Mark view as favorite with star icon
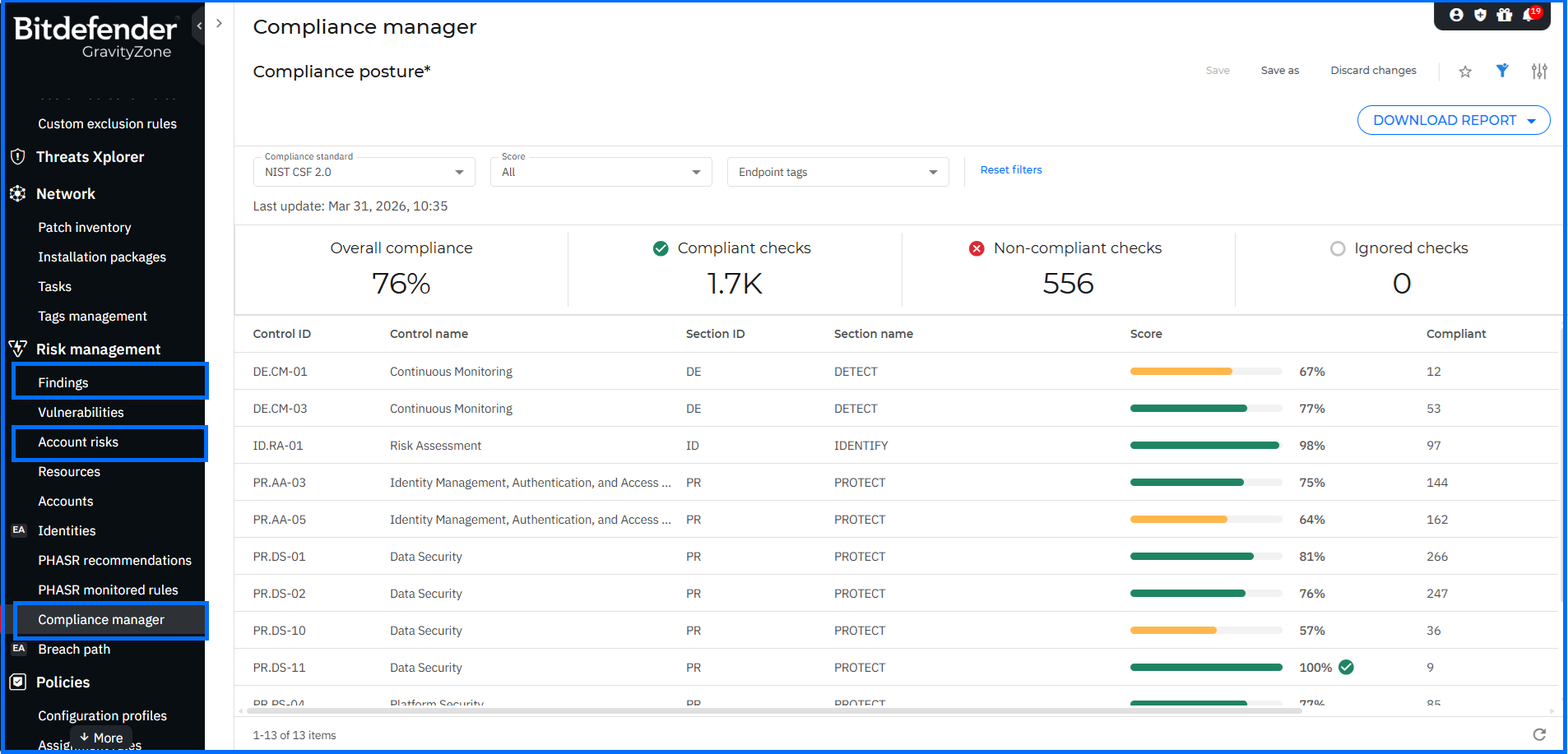1568x754 pixels. click(1465, 72)
